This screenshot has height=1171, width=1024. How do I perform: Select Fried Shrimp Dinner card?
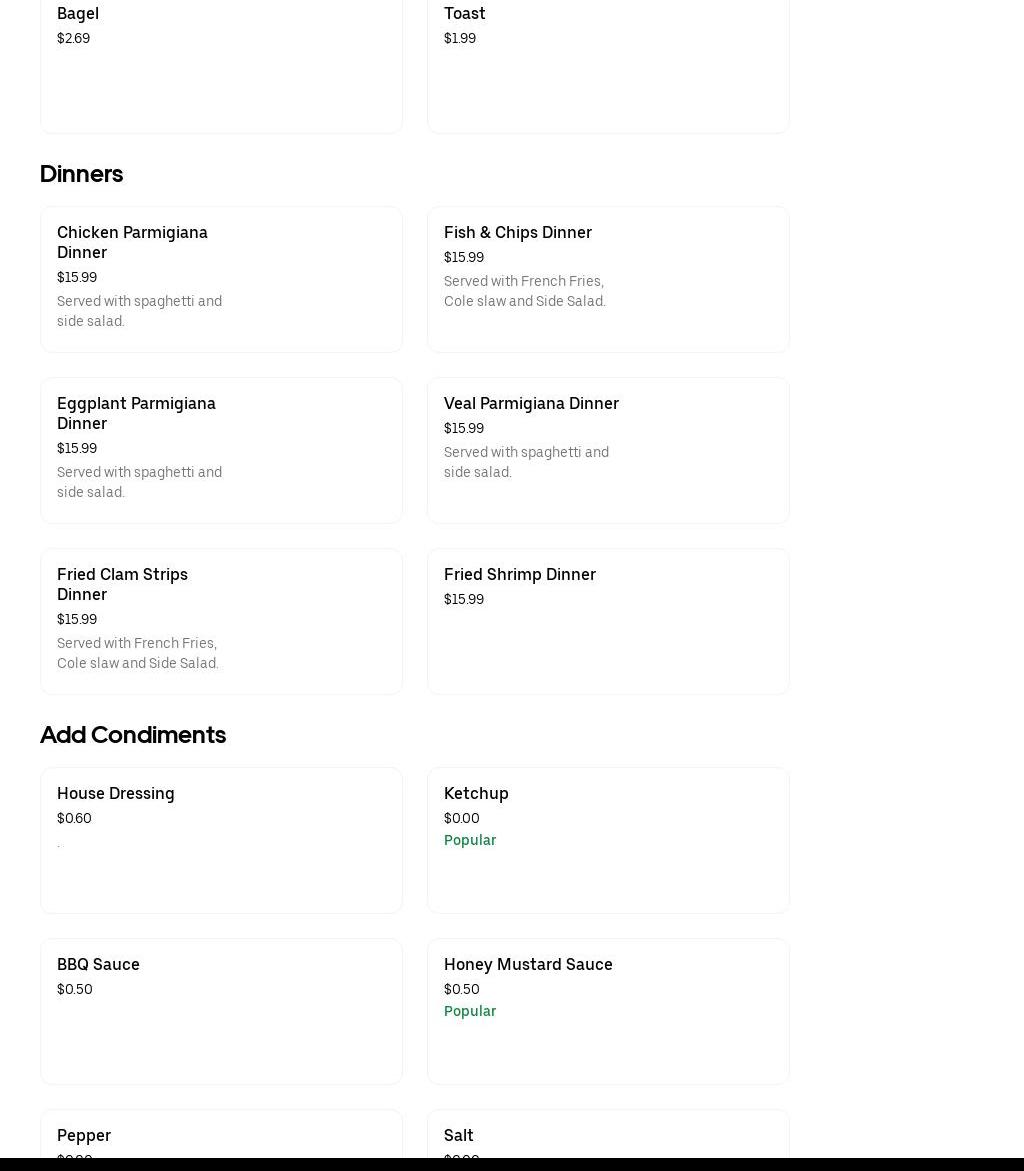click(x=607, y=621)
